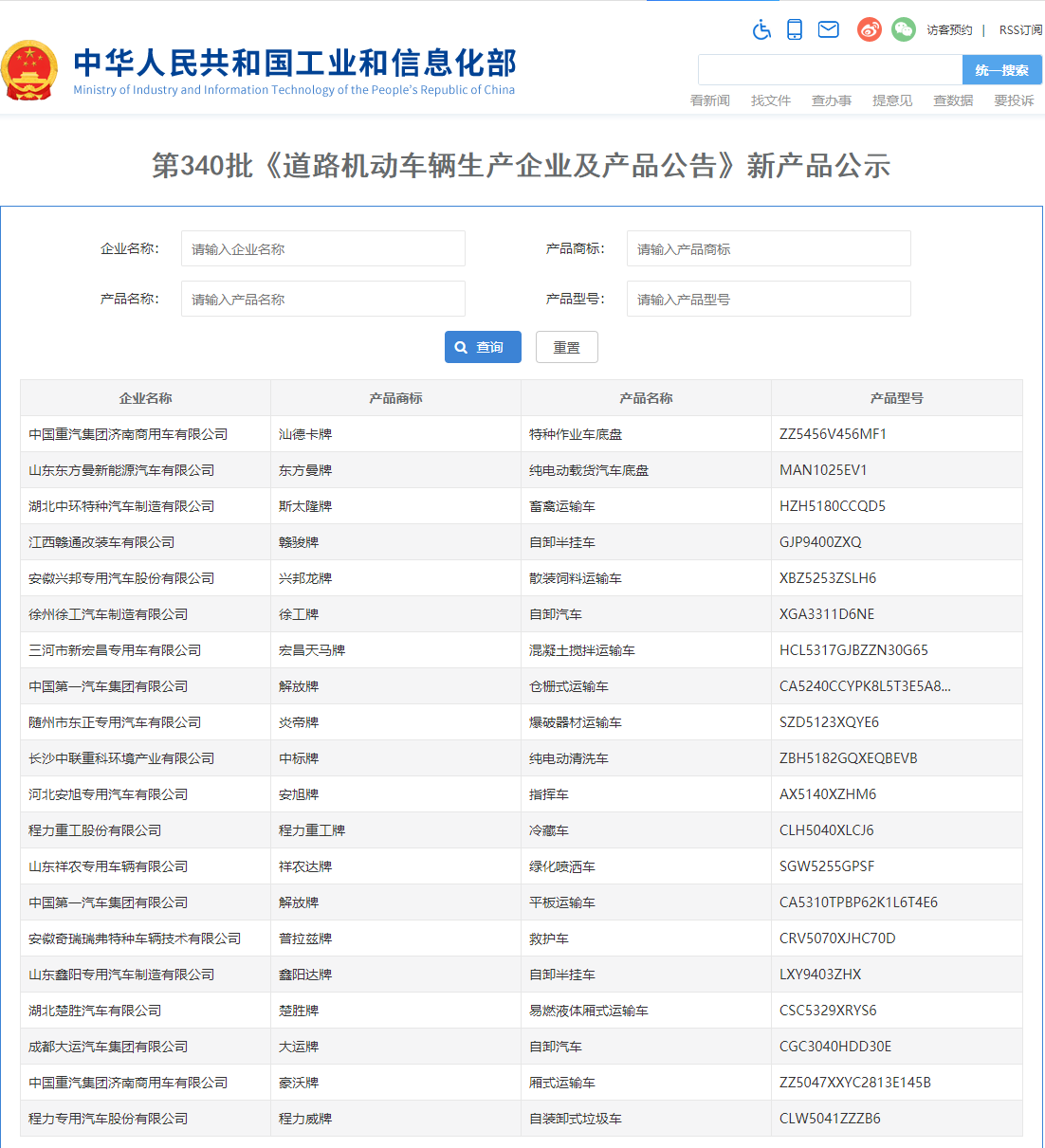
Task: Select the 产品型号 input field
Action: tap(768, 300)
